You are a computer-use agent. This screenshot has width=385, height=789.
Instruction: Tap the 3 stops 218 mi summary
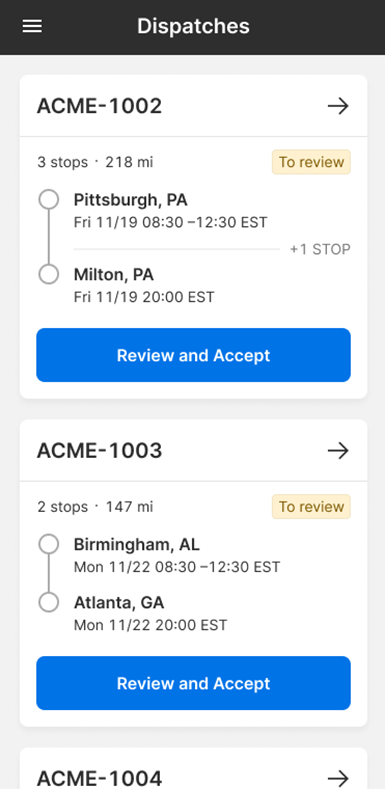[95, 162]
